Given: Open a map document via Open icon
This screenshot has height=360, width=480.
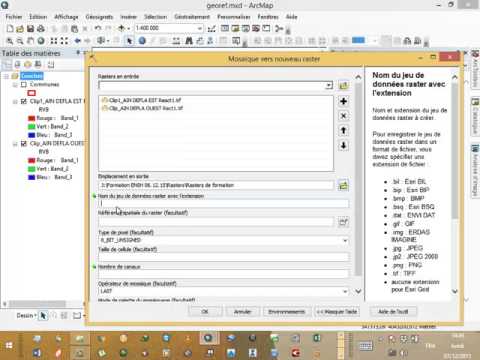Looking at the screenshot, I should pyautogui.click(x=20, y=29).
